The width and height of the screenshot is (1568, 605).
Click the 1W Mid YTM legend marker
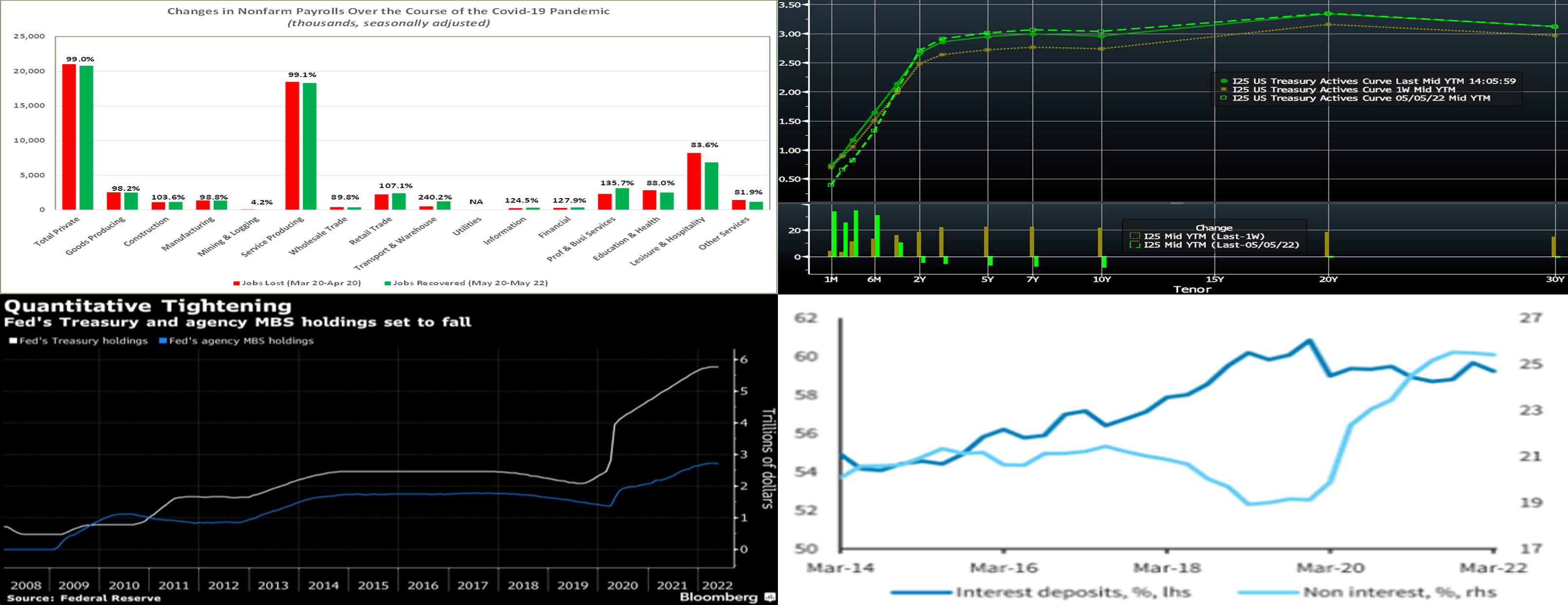(x=1223, y=90)
